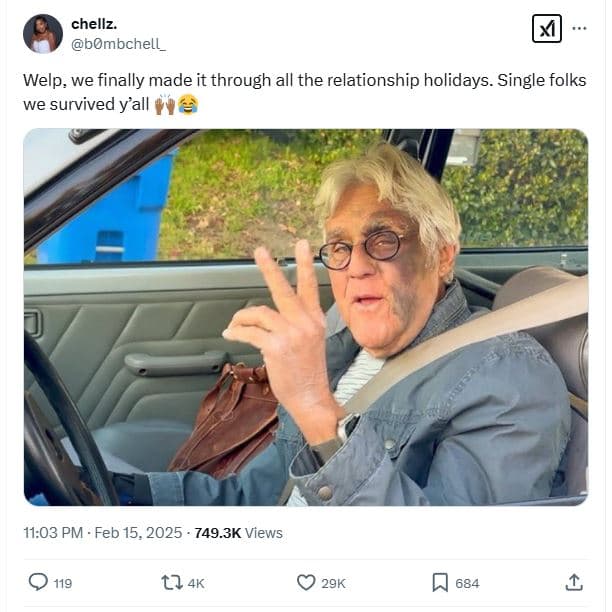Open the Grok explain-post icon
The height and width of the screenshot is (612, 612).
tap(547, 29)
